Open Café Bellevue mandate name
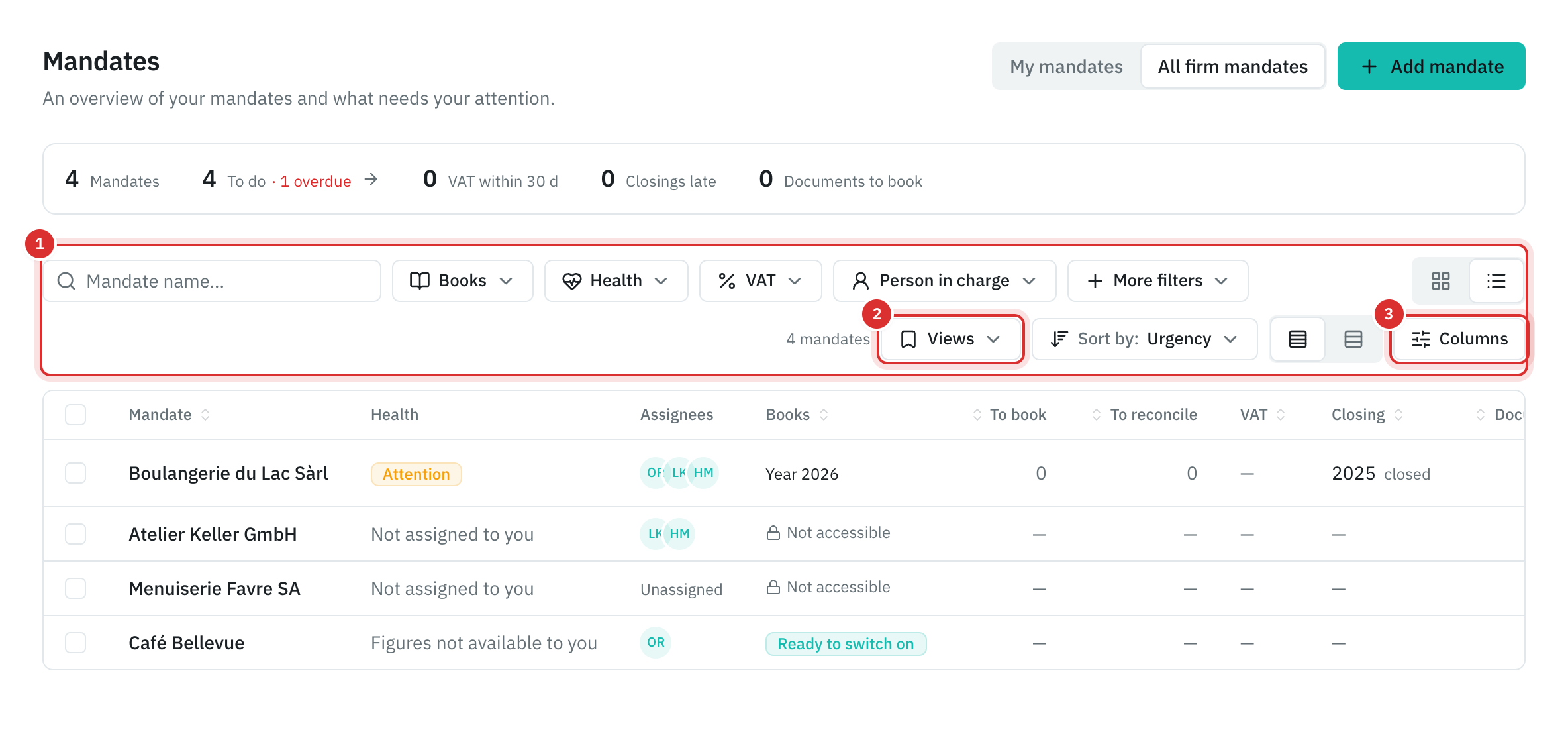The image size is (1568, 742). tap(186, 643)
